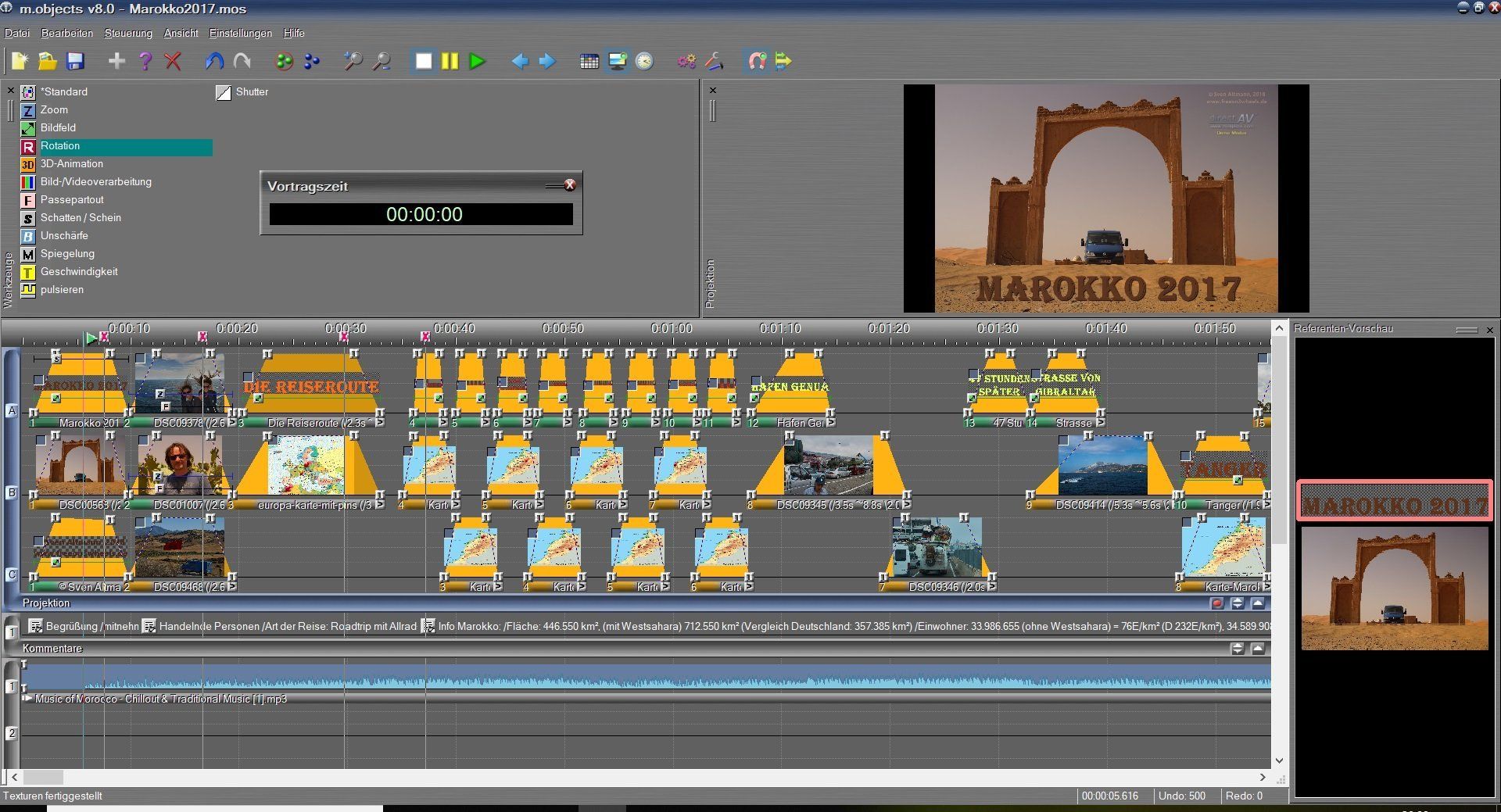Click the horizontal timeline scrollbar thumb
The height and width of the screenshot is (812, 1501).
43,778
